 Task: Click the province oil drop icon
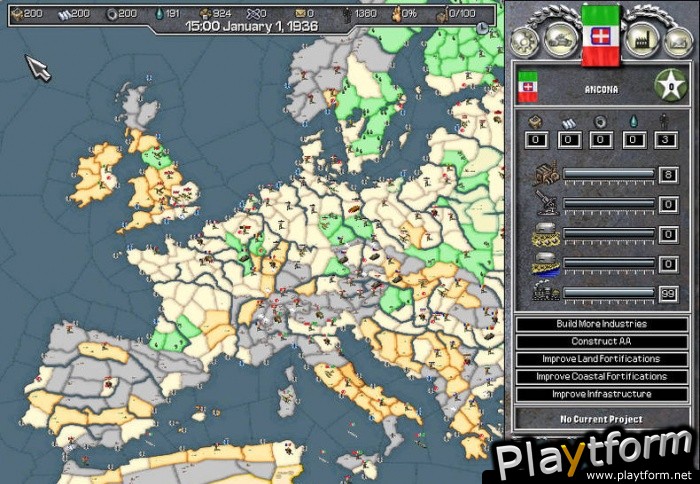pyautogui.click(x=633, y=122)
